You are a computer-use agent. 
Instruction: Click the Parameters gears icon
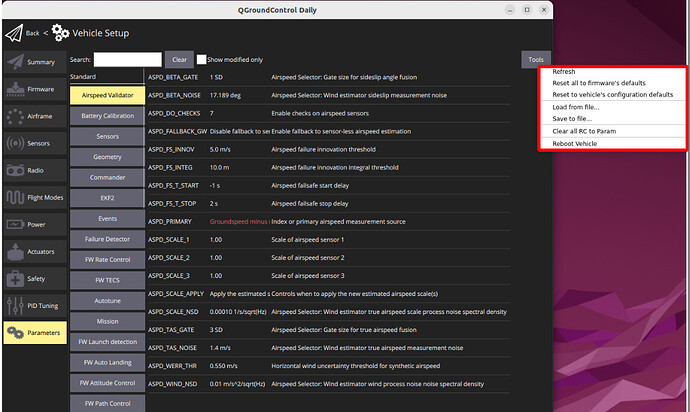click(x=15, y=333)
